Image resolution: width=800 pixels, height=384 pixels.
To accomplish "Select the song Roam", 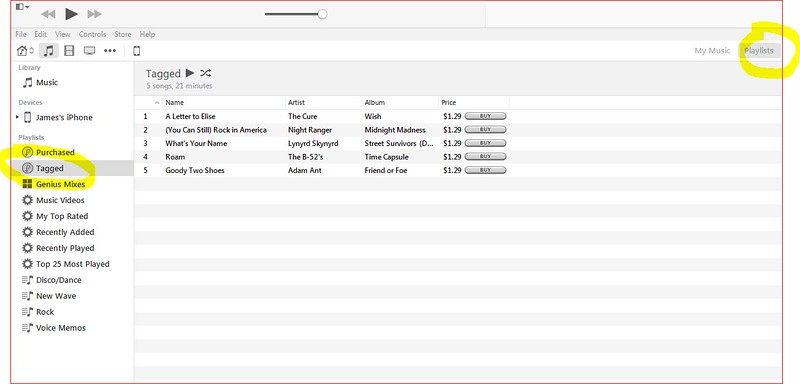I will coord(175,157).
